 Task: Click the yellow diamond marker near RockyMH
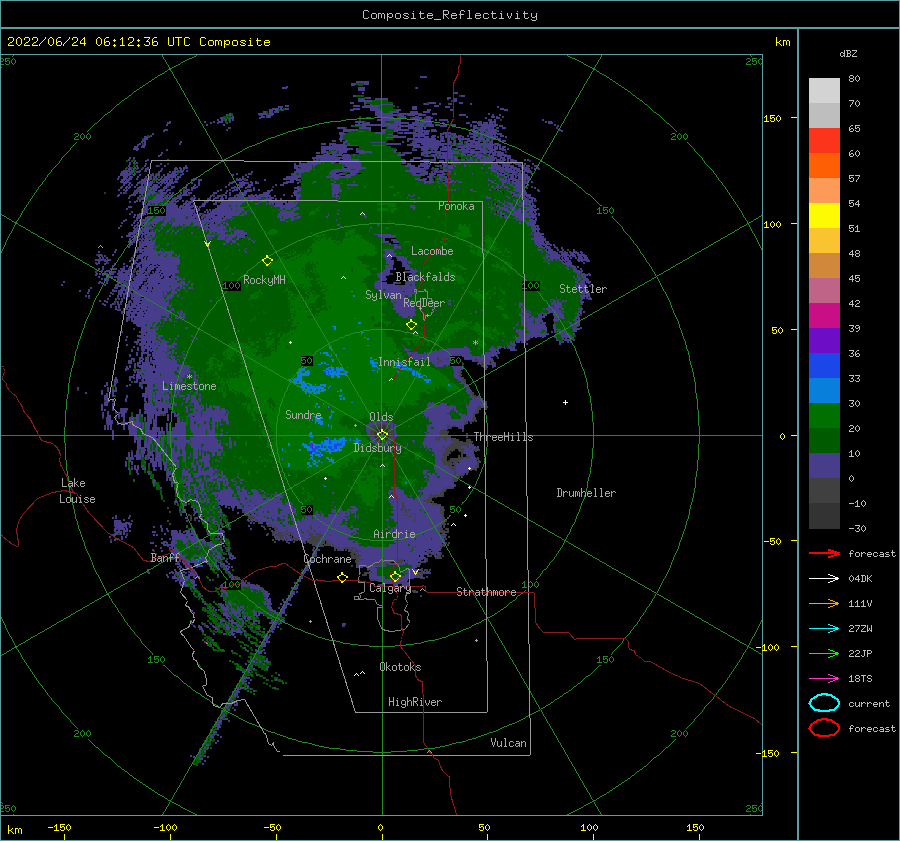pos(267,261)
